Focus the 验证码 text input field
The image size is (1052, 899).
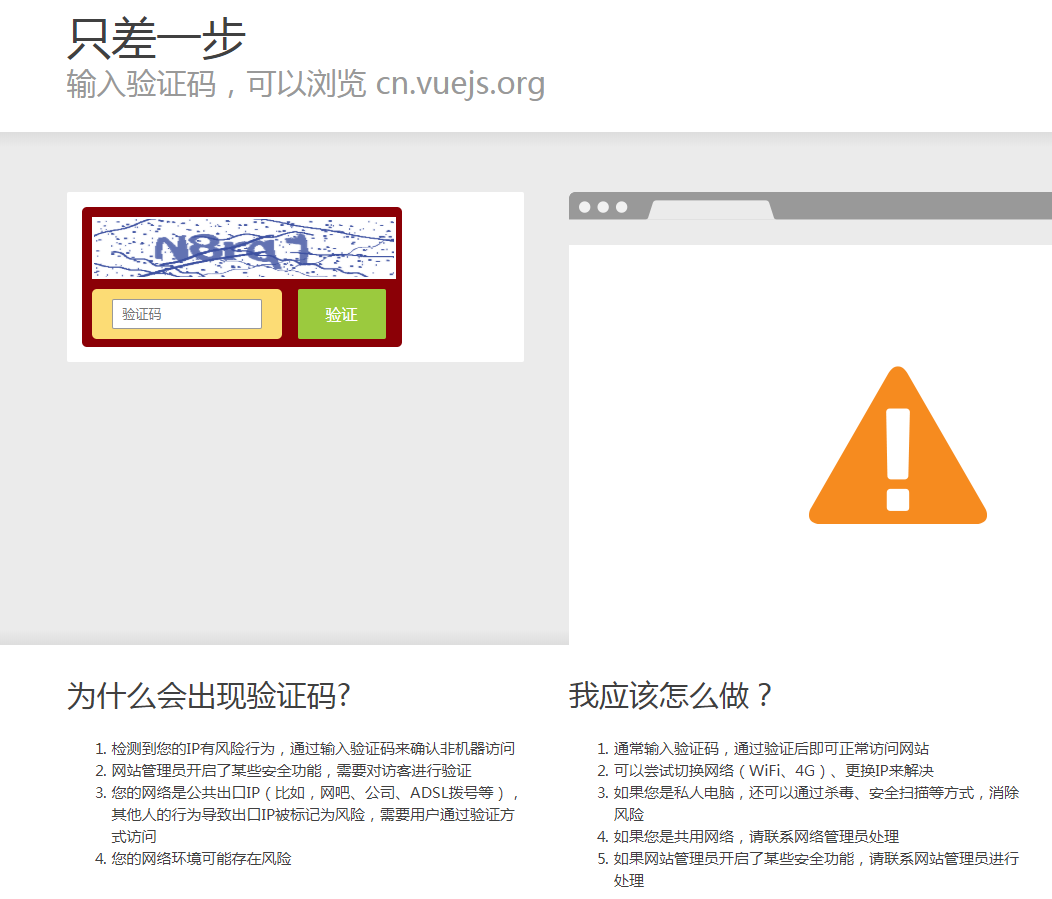pyautogui.click(x=187, y=314)
